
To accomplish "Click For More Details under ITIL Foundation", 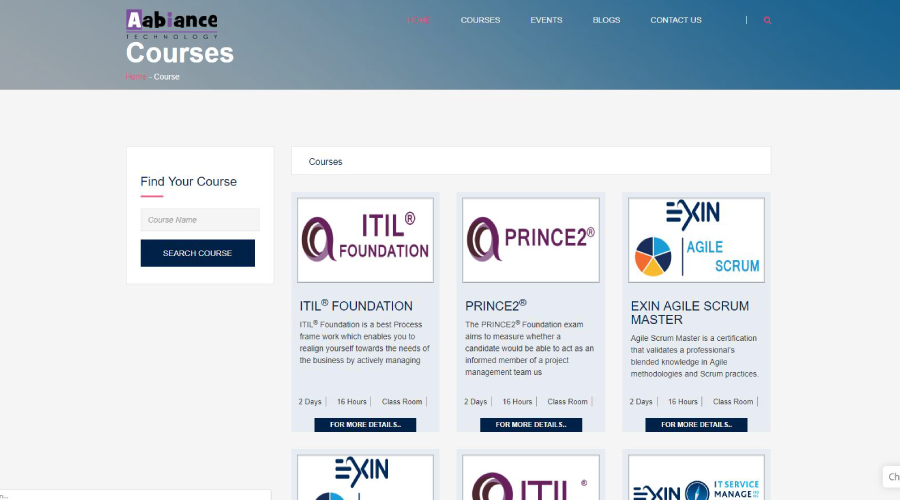I will [x=365, y=425].
